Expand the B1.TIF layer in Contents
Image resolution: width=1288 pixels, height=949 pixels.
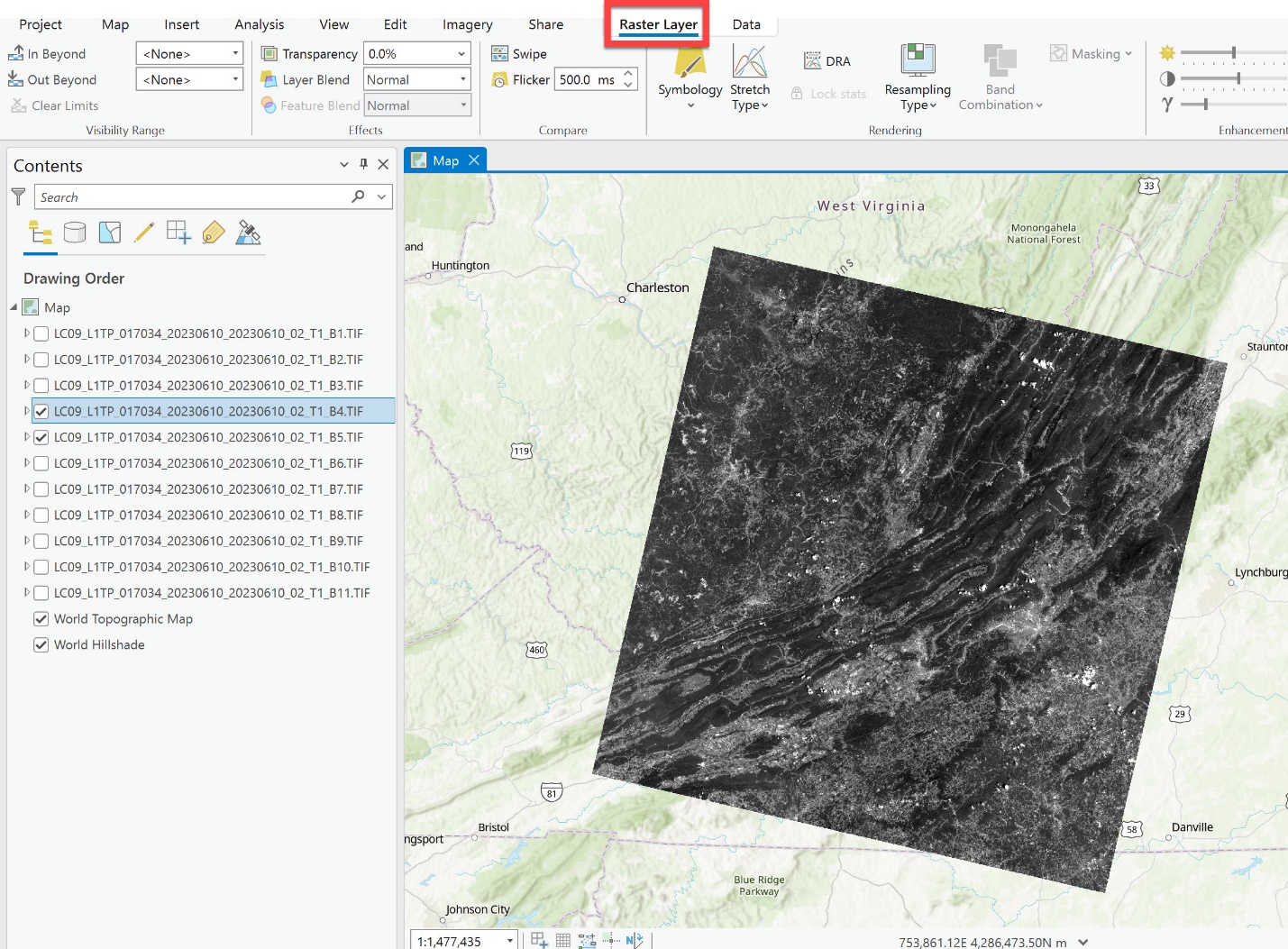25,333
